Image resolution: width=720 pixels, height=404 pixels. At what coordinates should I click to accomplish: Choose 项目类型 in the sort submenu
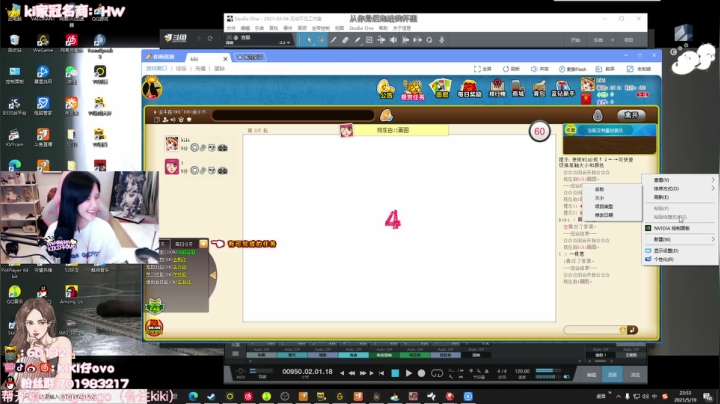coord(612,207)
